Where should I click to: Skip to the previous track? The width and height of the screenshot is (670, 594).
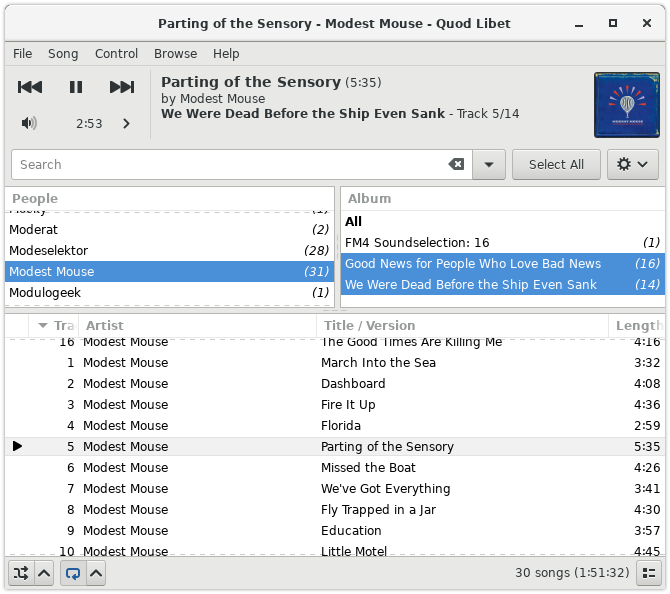pyautogui.click(x=30, y=87)
